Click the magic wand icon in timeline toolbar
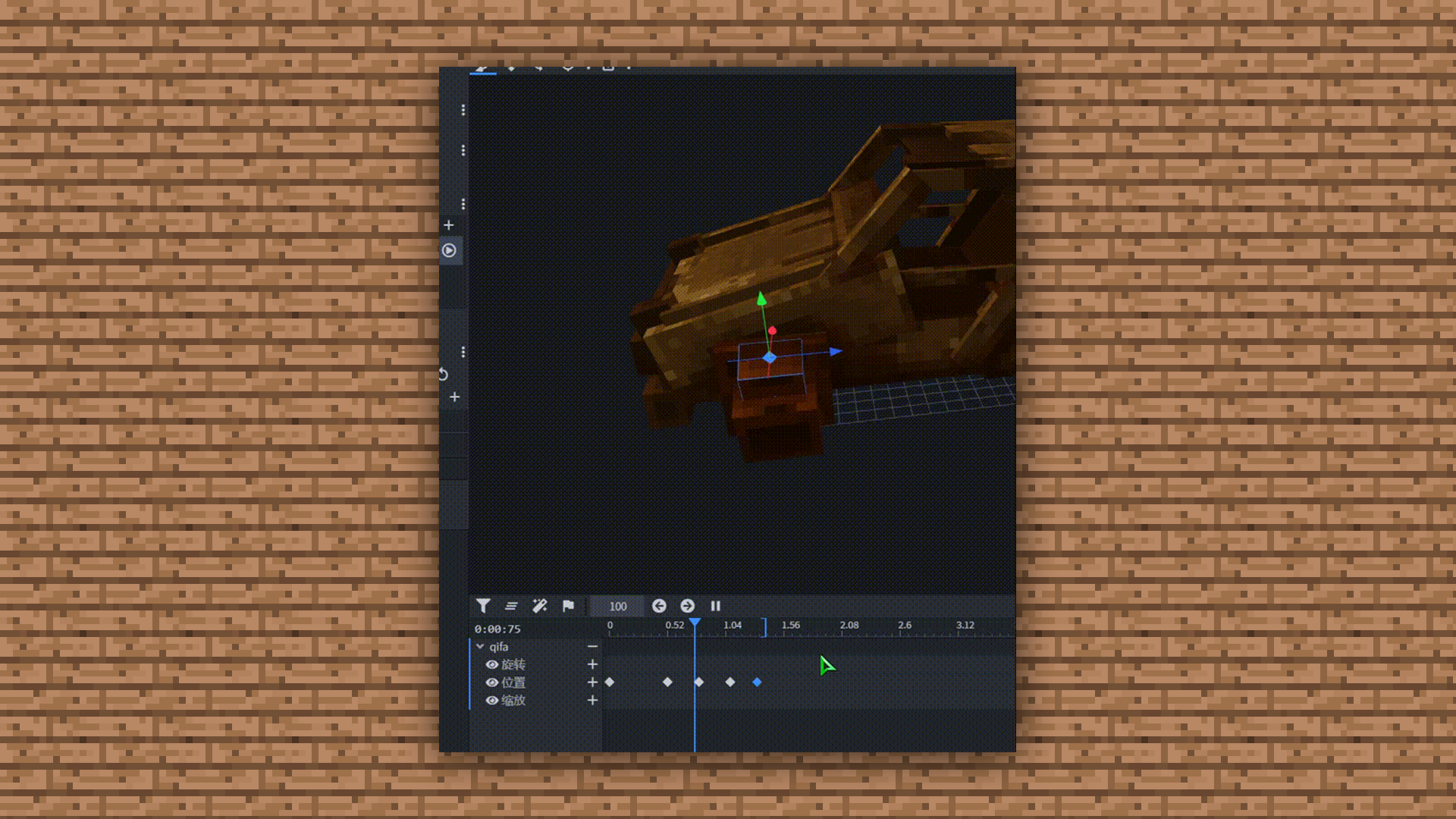Screen dimensions: 1456x819 (x=540, y=606)
